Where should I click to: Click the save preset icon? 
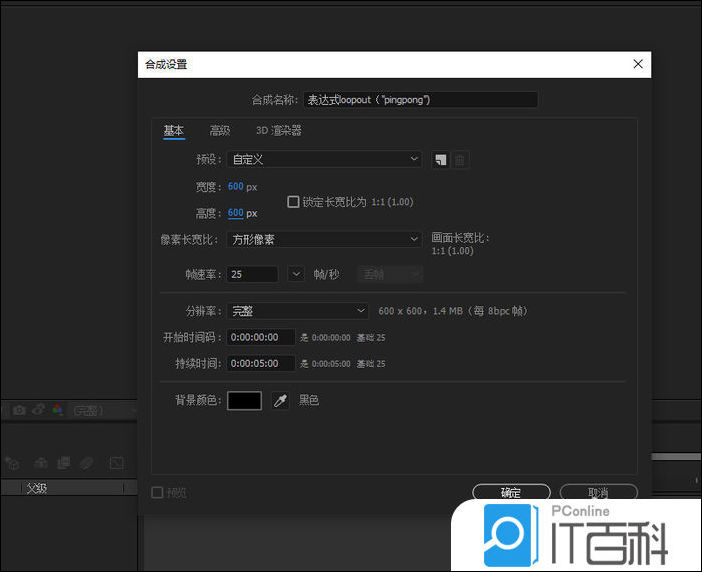click(x=440, y=159)
